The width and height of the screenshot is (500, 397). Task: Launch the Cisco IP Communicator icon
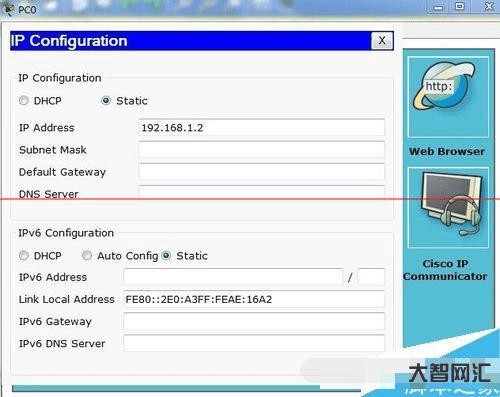pyautogui.click(x=448, y=208)
